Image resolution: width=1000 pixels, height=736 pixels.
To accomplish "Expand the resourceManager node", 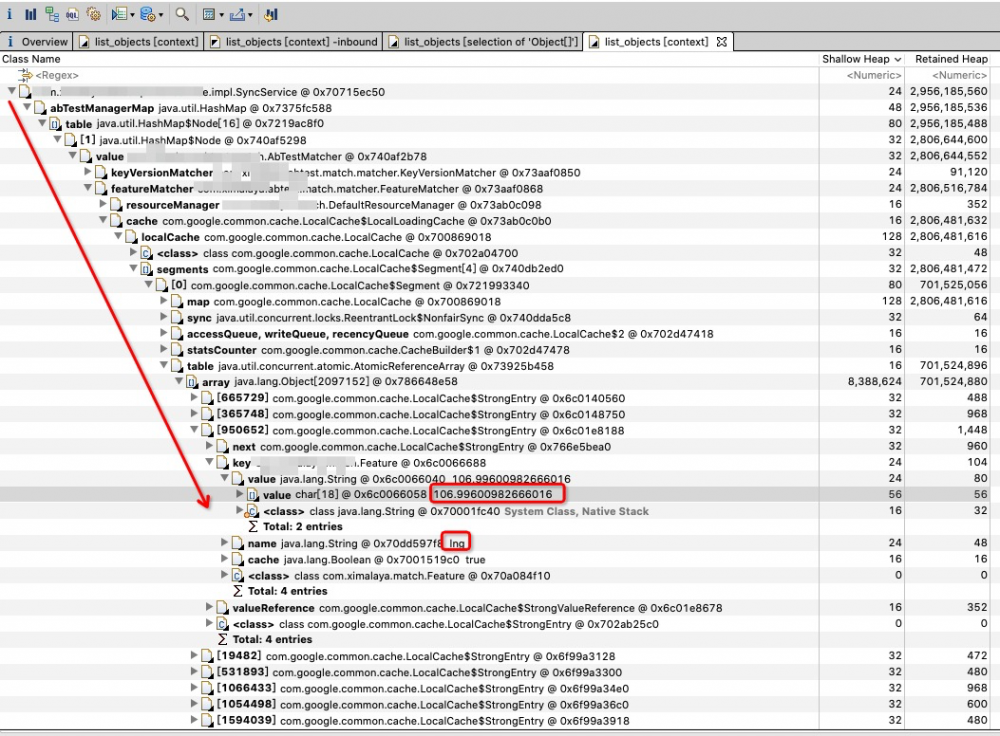I will (x=103, y=204).
